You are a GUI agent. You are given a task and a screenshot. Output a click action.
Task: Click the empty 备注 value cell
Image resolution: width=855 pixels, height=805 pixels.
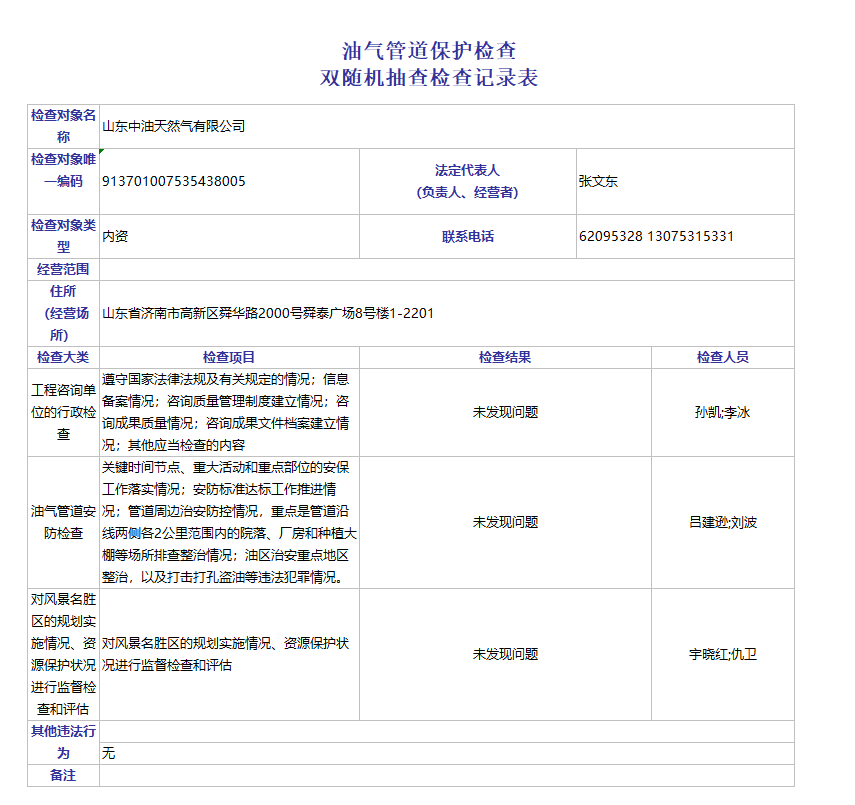click(x=446, y=776)
